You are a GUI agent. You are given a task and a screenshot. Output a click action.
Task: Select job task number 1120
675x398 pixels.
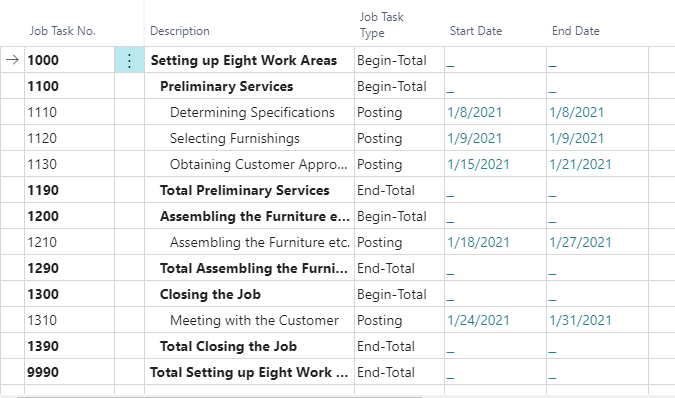pyautogui.click(x=42, y=138)
